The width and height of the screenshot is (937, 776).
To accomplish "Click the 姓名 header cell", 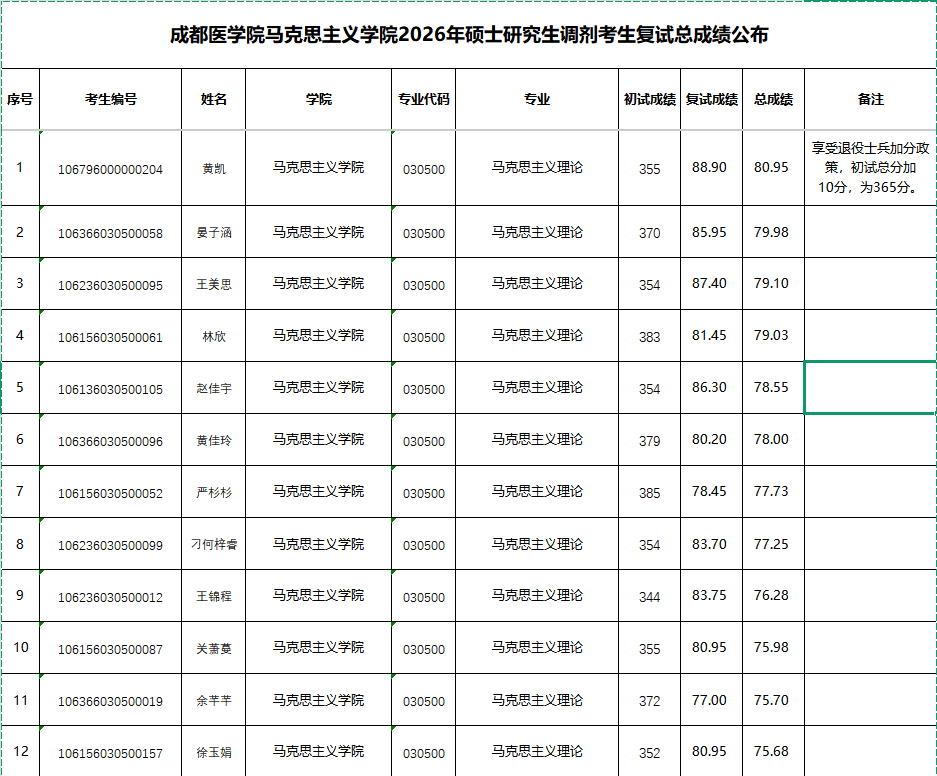I will (x=213, y=99).
